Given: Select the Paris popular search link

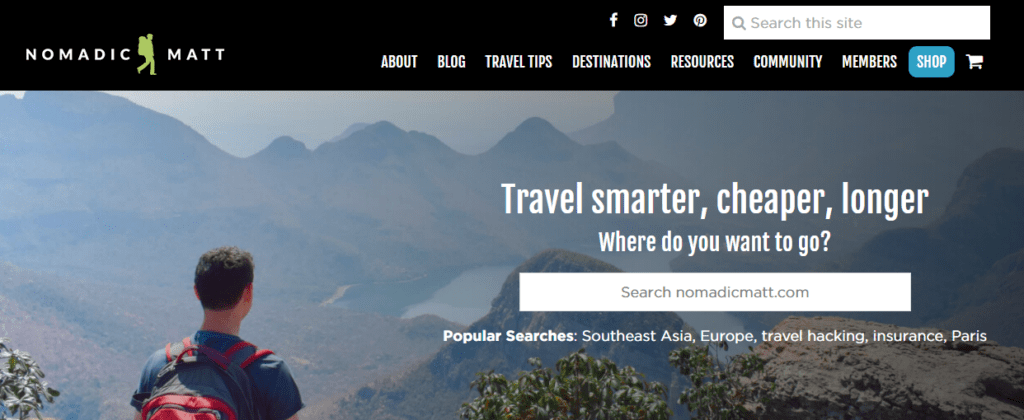Looking at the screenshot, I should [969, 336].
